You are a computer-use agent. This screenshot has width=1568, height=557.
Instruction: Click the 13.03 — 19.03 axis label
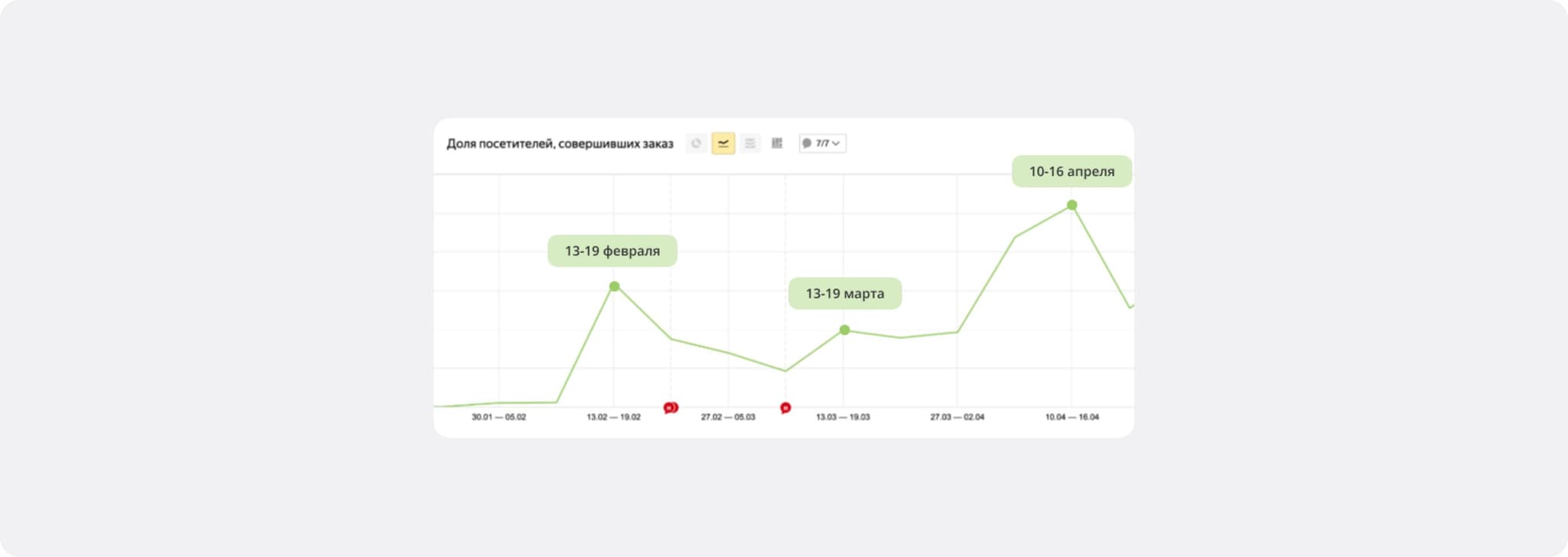click(843, 417)
